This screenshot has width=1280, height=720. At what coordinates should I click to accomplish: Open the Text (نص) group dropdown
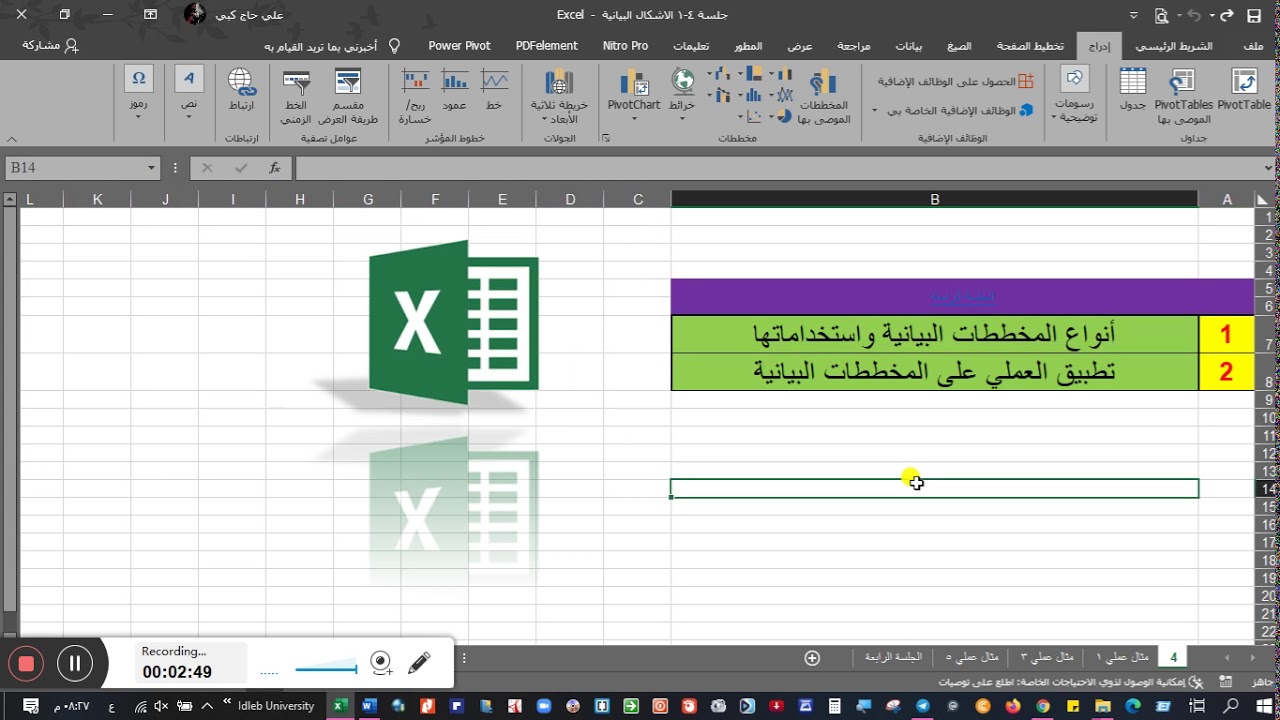tap(189, 93)
